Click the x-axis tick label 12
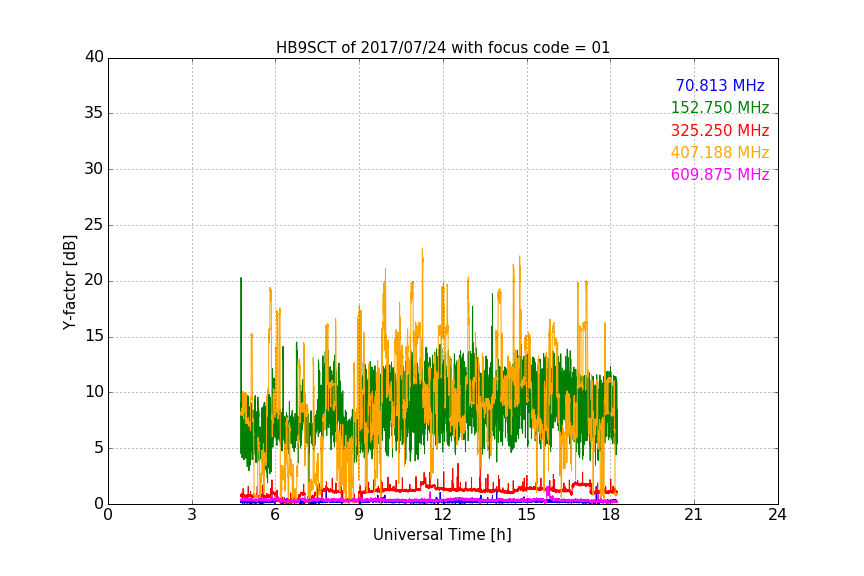 (442, 515)
